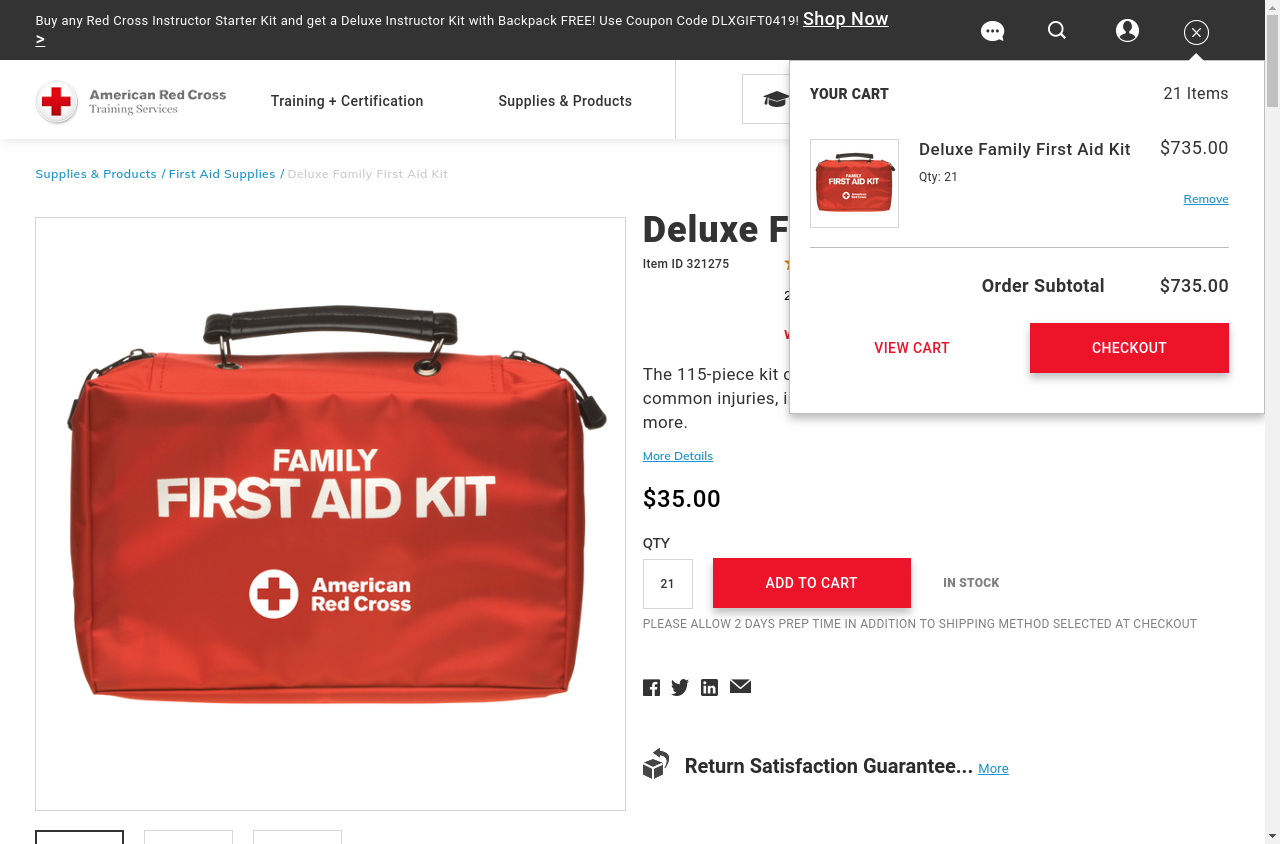Share product on Facebook

(x=651, y=687)
